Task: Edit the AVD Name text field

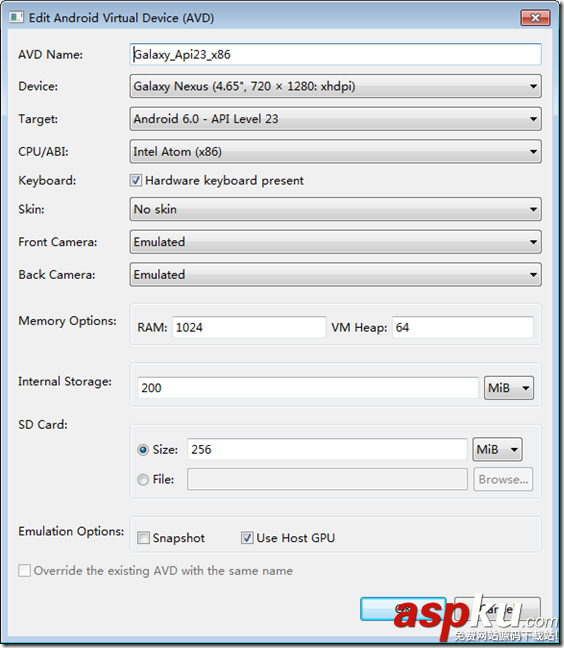Action: tap(336, 55)
